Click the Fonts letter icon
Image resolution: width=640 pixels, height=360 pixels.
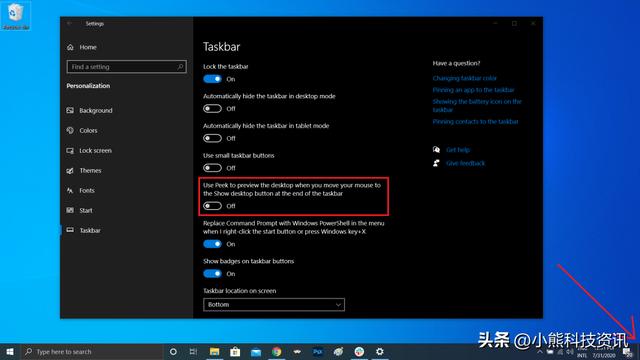(x=70, y=191)
